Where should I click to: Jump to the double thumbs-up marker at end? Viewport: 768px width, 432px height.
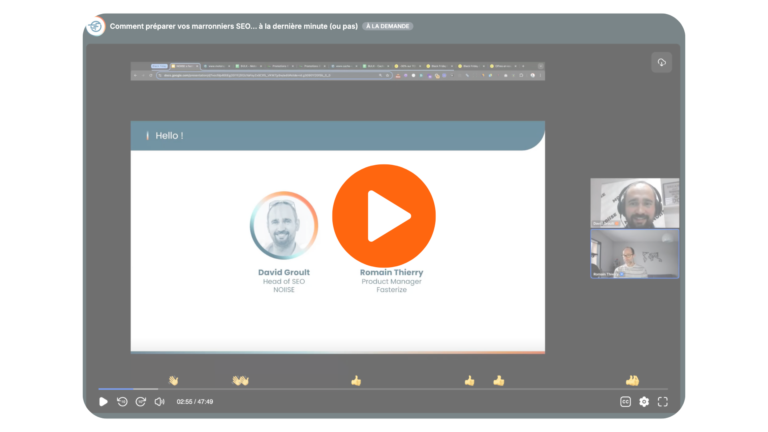[632, 380]
